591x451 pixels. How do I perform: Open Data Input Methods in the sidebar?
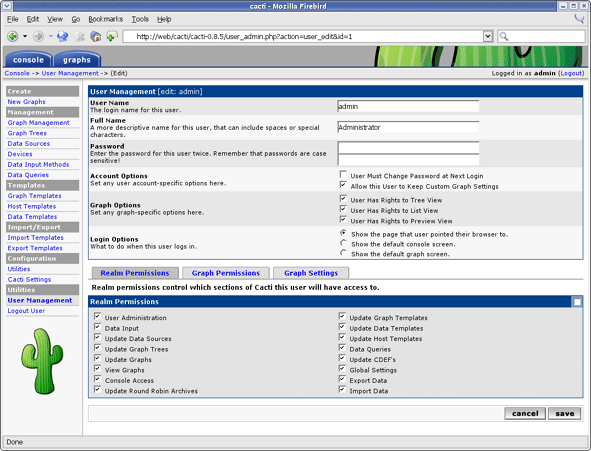click(38, 164)
